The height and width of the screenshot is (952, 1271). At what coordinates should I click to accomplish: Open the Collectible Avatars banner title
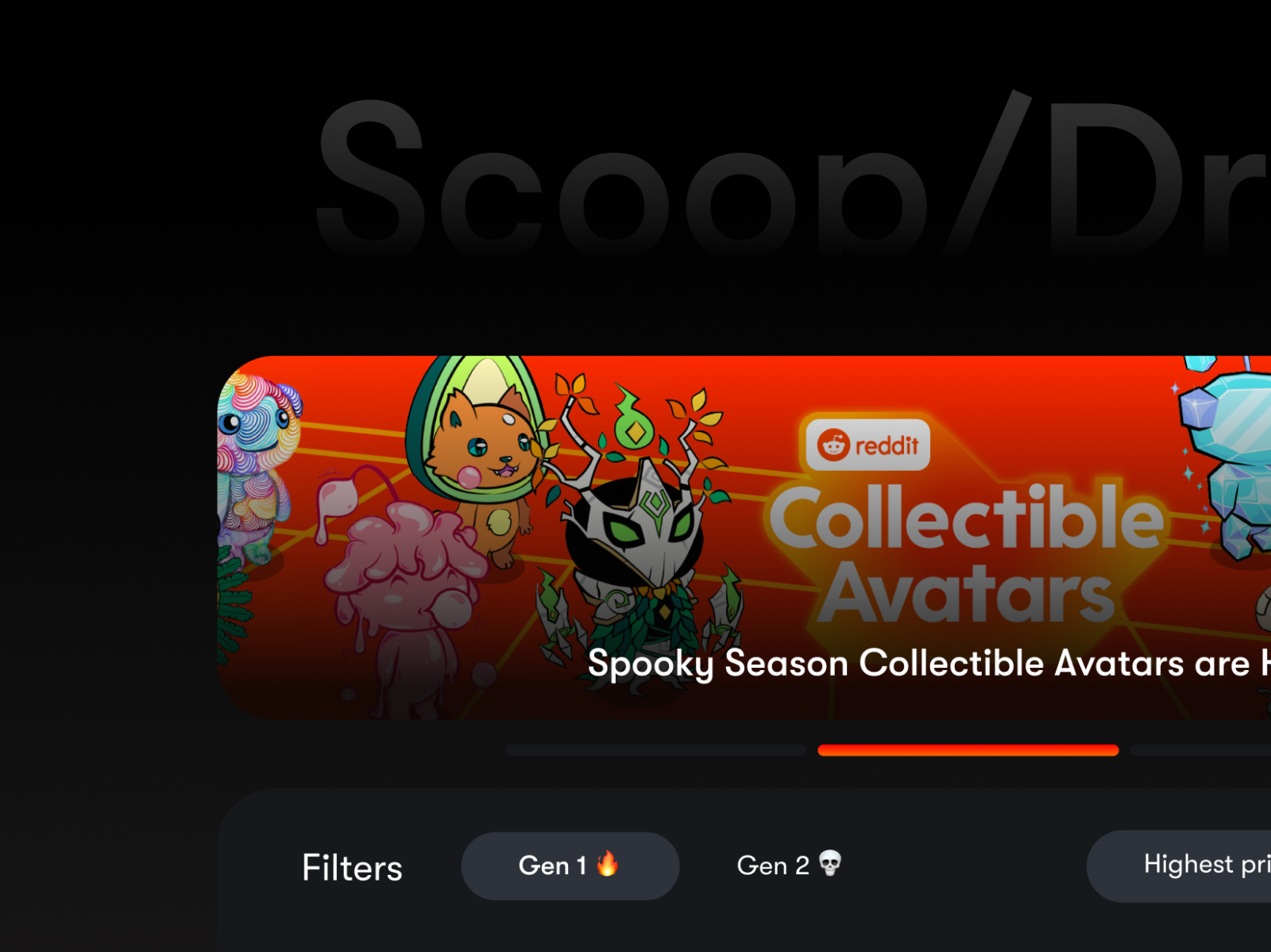968,554
